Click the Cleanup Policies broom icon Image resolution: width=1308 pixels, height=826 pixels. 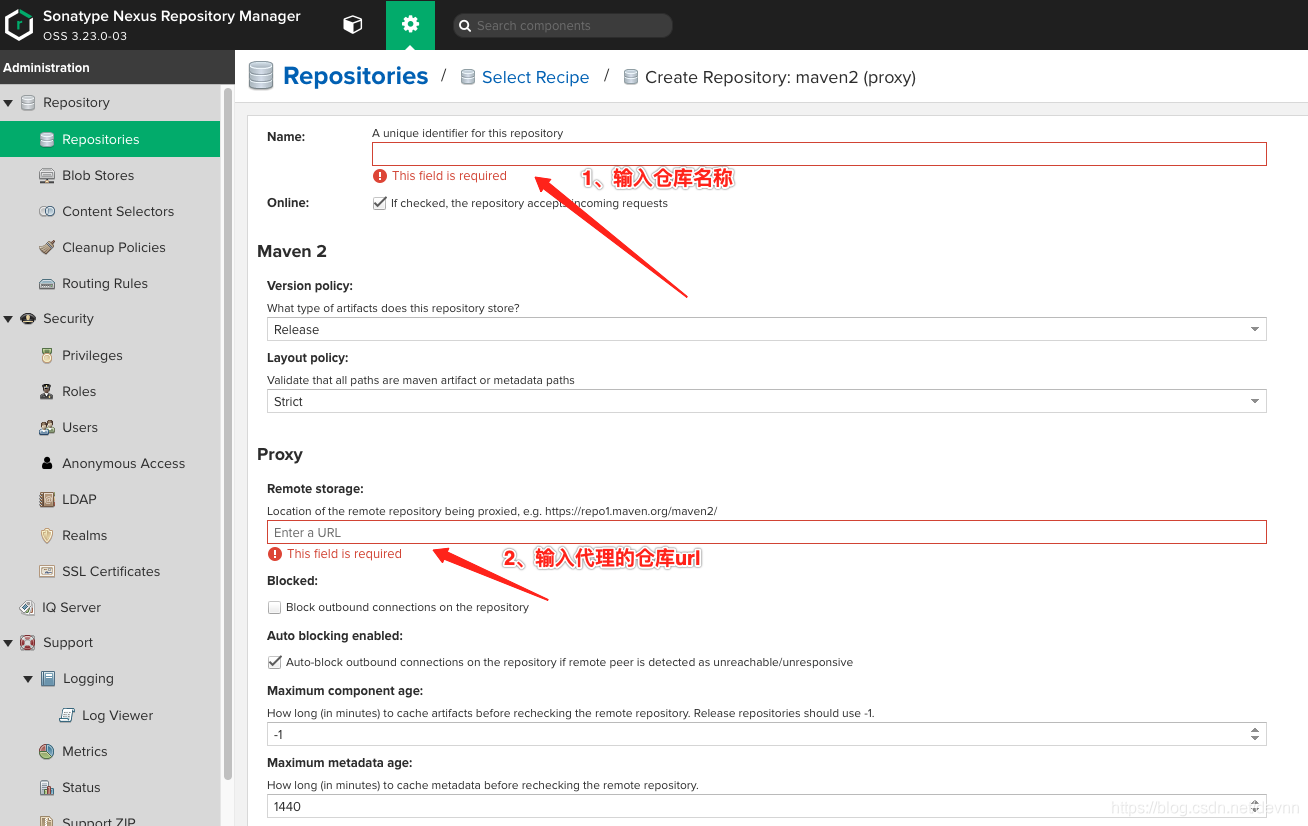point(47,247)
